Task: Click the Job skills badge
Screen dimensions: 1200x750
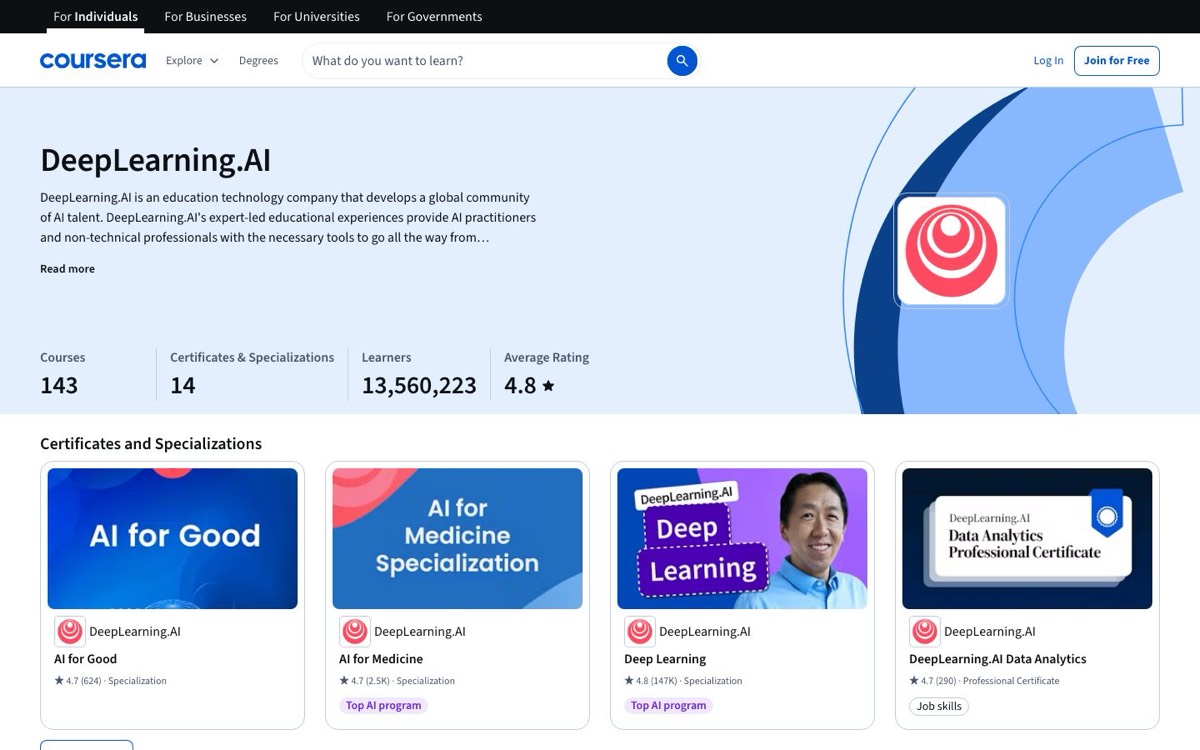Action: 939,706
